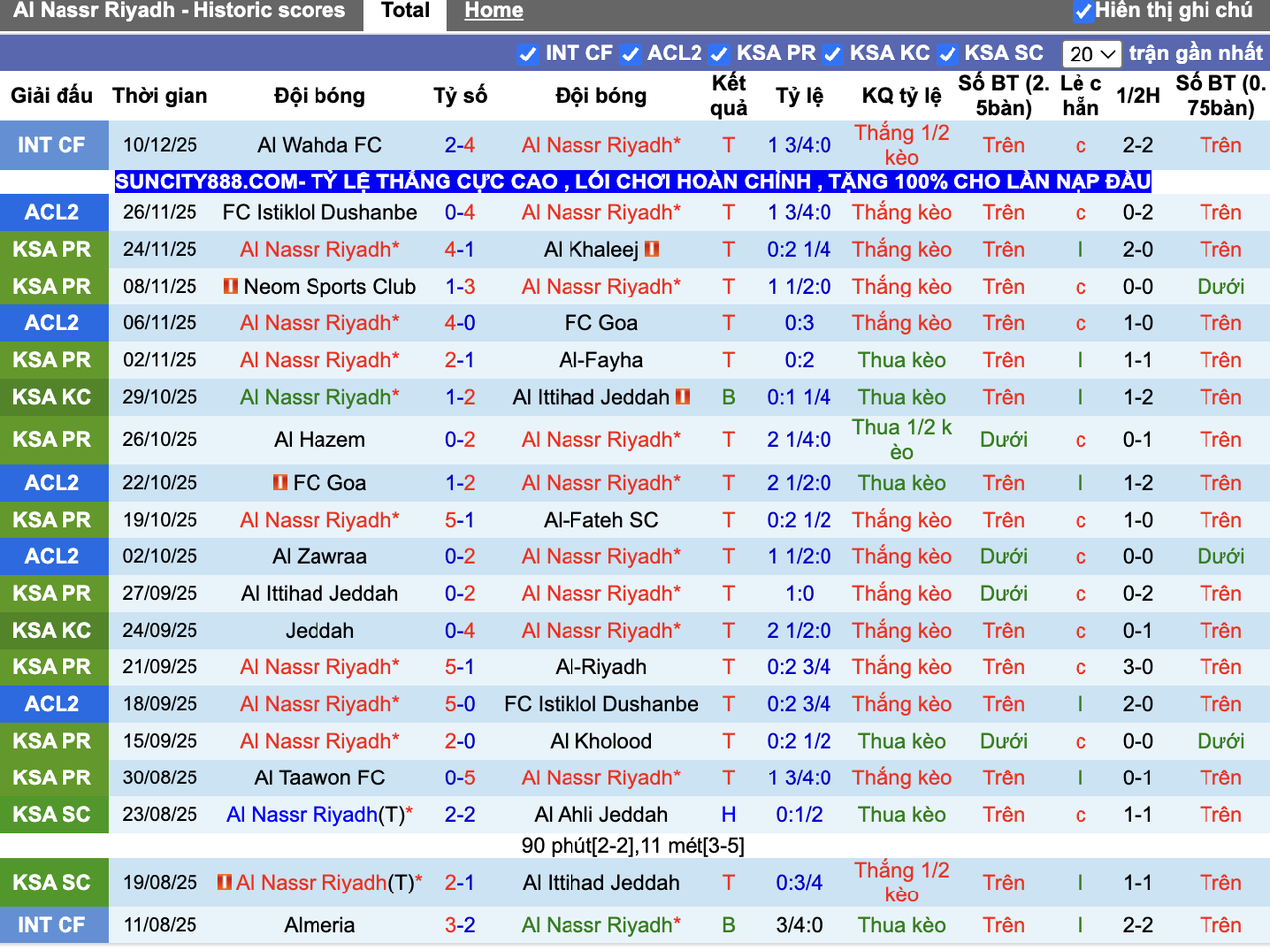
Task: Switch to the Home tab
Action: click(494, 12)
